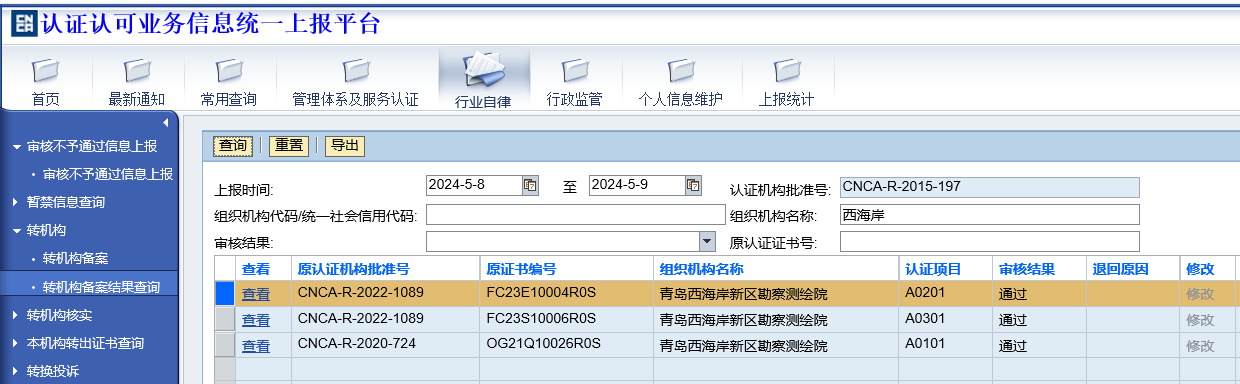Select row marker for FC23E10004R0S row
1240x384 pixels.
[225, 293]
